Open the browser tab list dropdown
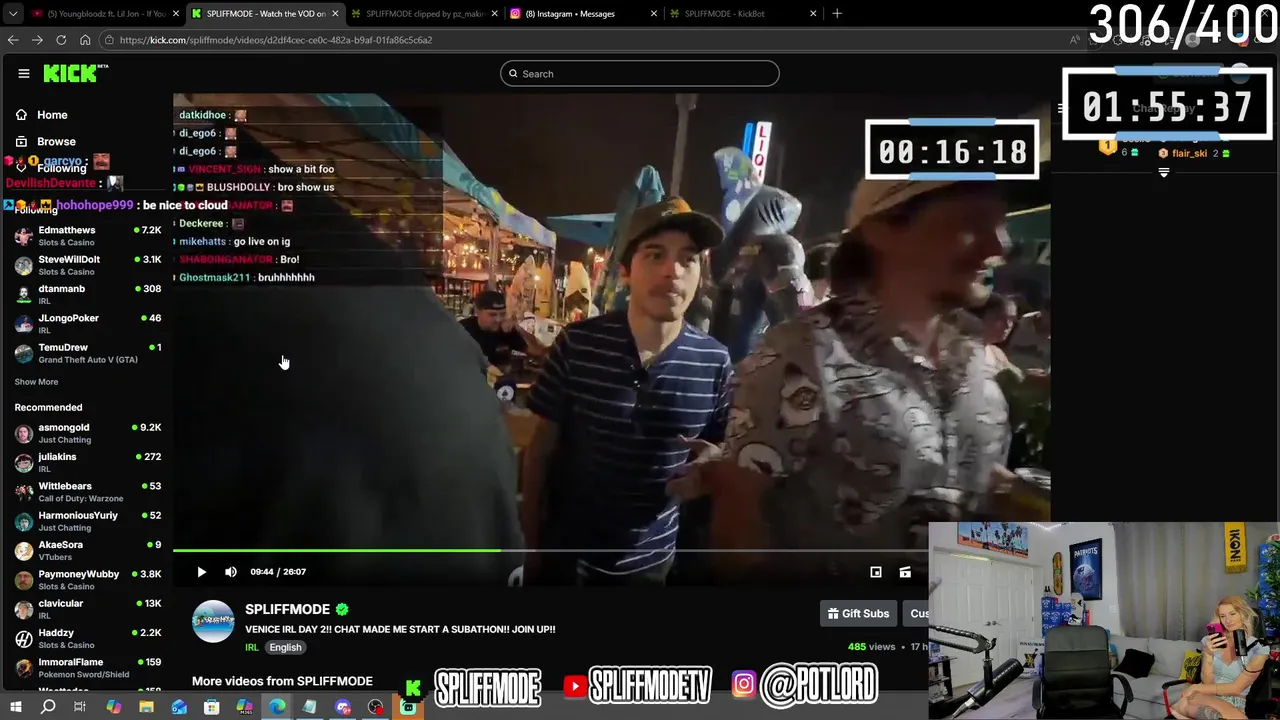The width and height of the screenshot is (1280, 720). click(11, 14)
